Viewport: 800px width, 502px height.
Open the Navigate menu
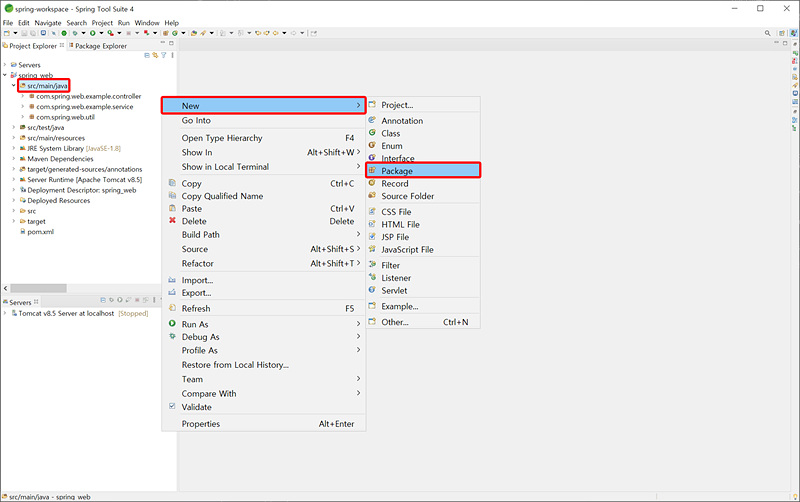pyautogui.click(x=48, y=23)
